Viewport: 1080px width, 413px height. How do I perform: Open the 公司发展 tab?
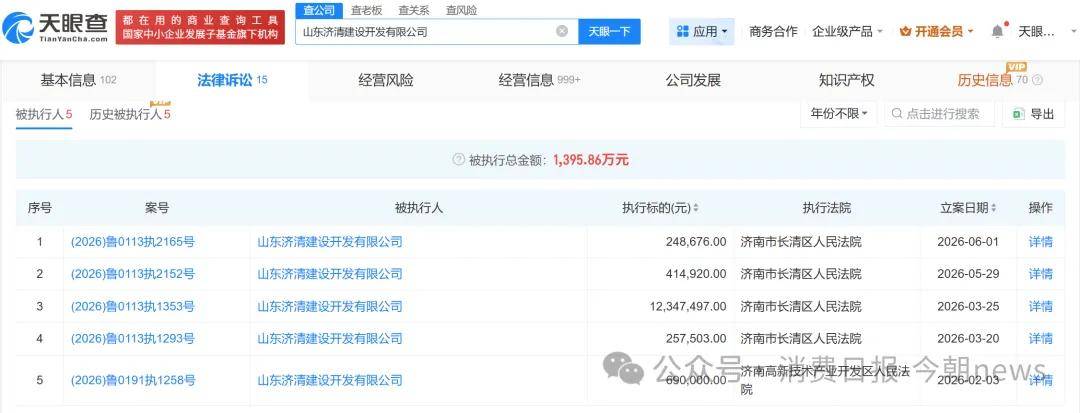[x=693, y=81]
